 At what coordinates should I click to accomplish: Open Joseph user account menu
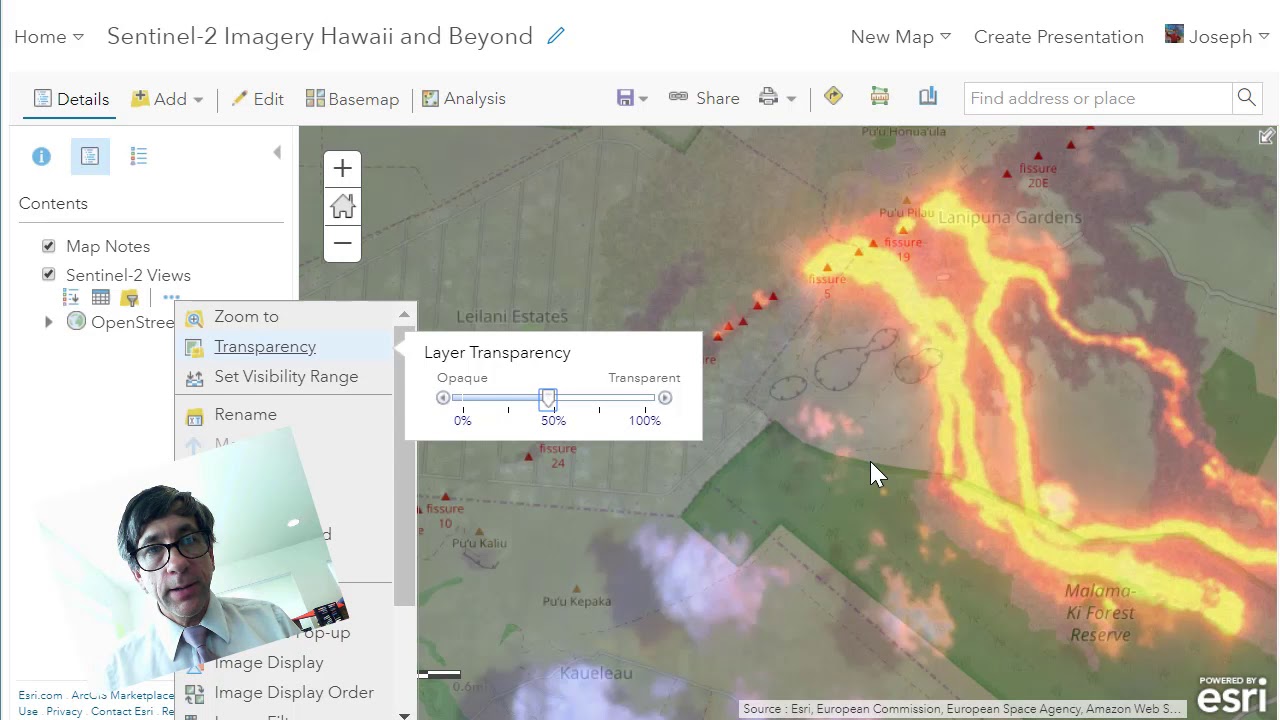click(x=1217, y=36)
